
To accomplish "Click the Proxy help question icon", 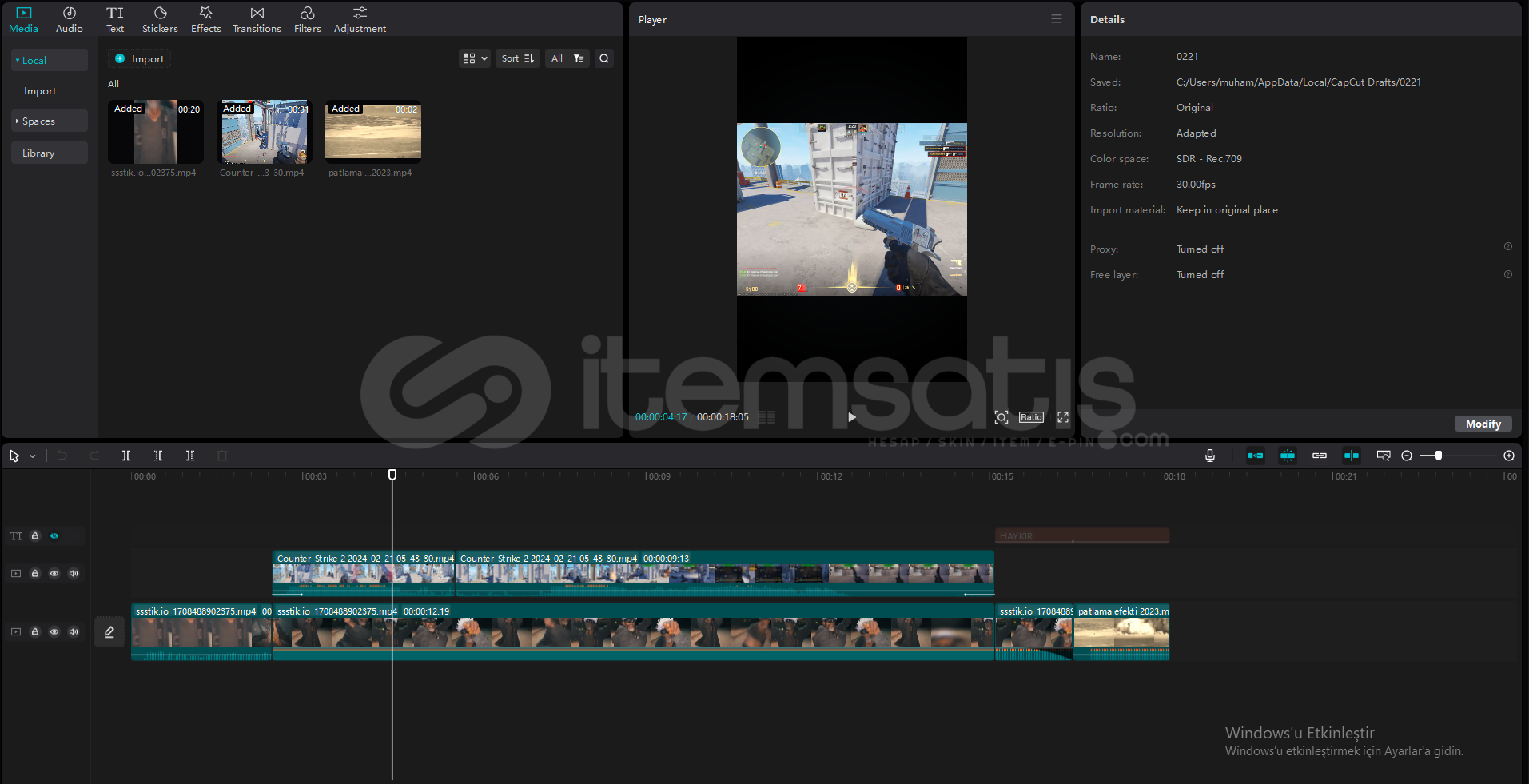I will pyautogui.click(x=1508, y=247).
